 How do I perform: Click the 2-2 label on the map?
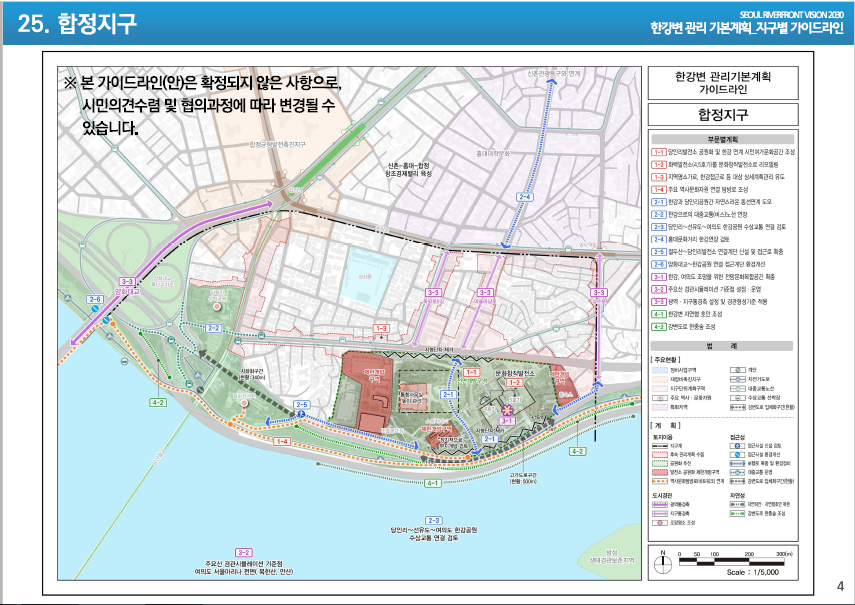tap(213, 328)
